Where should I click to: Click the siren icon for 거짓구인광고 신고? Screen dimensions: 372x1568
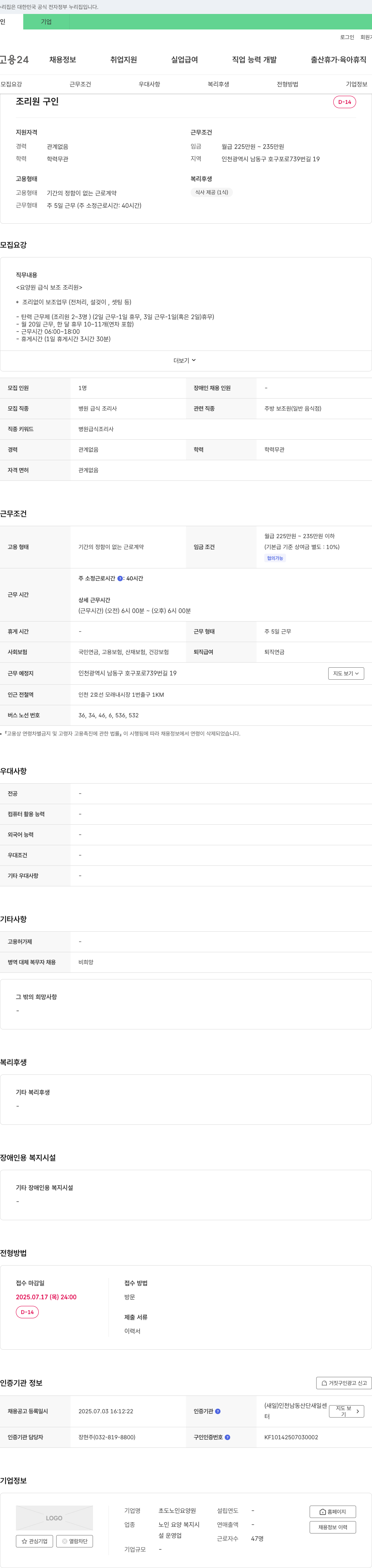click(x=325, y=1383)
